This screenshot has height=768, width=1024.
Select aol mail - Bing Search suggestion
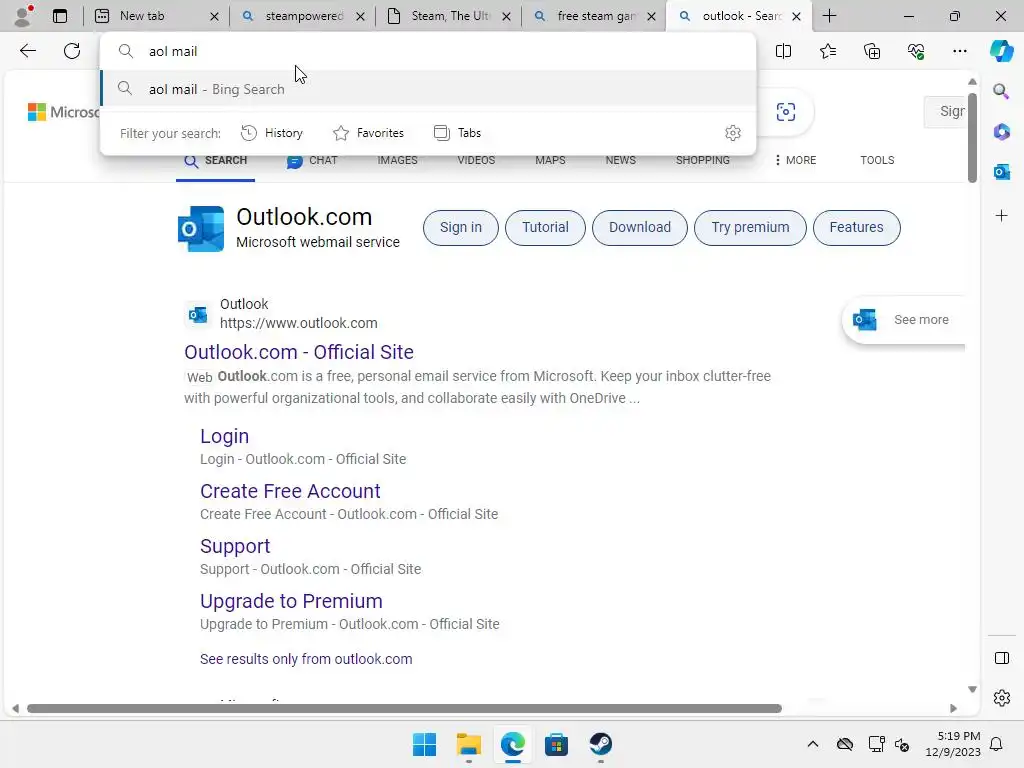(428, 89)
